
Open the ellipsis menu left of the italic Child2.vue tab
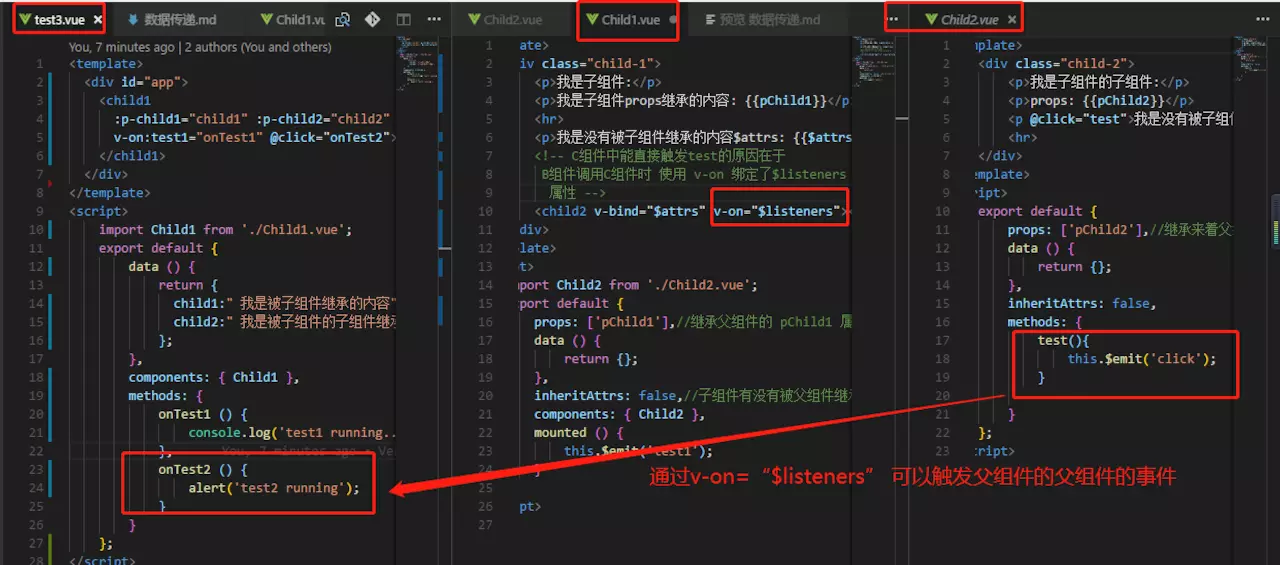tap(893, 20)
